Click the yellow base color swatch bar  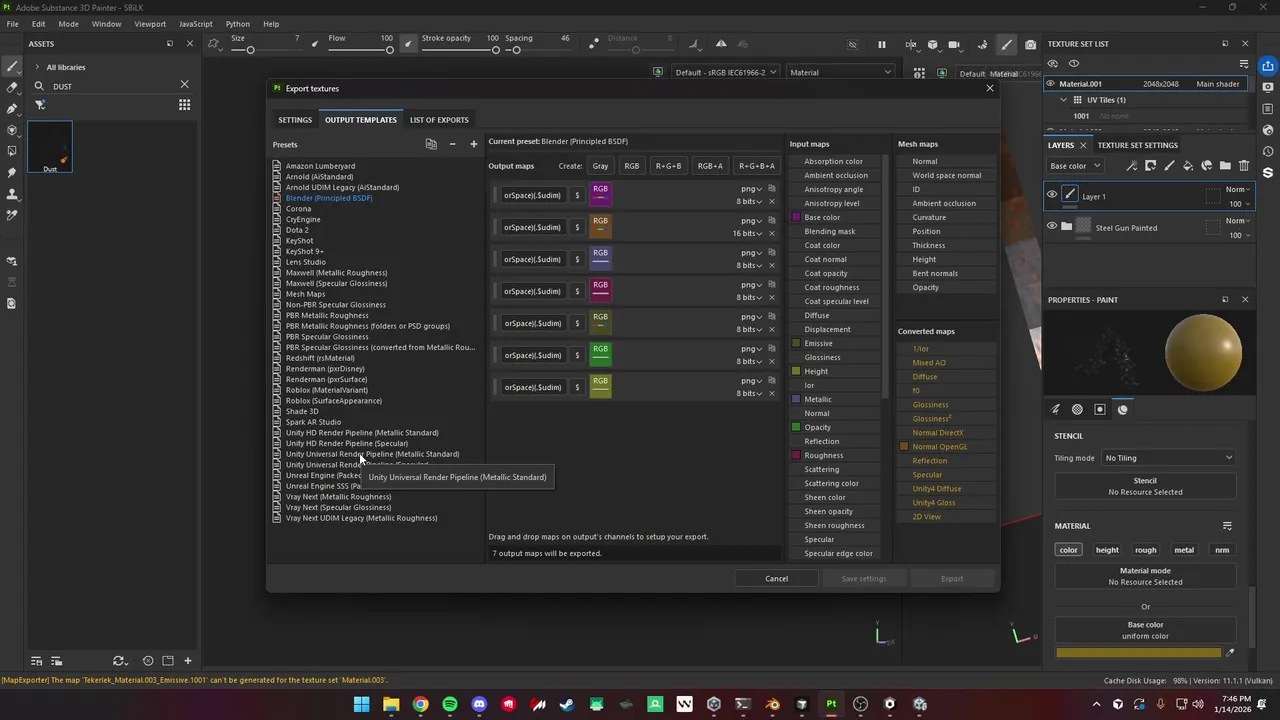pyautogui.click(x=1139, y=653)
